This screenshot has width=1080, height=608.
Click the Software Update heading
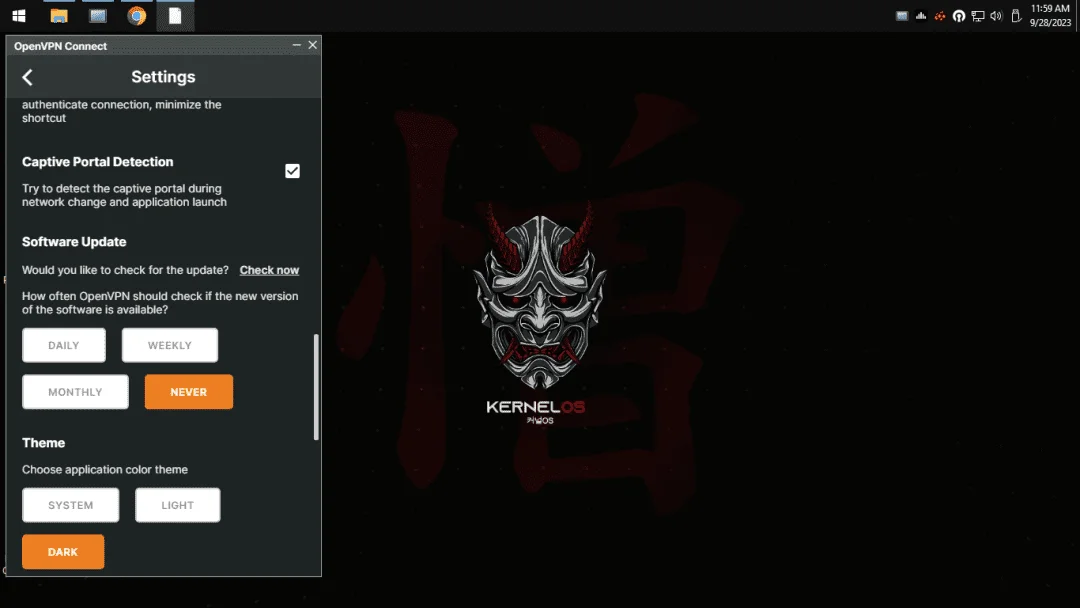pos(74,242)
